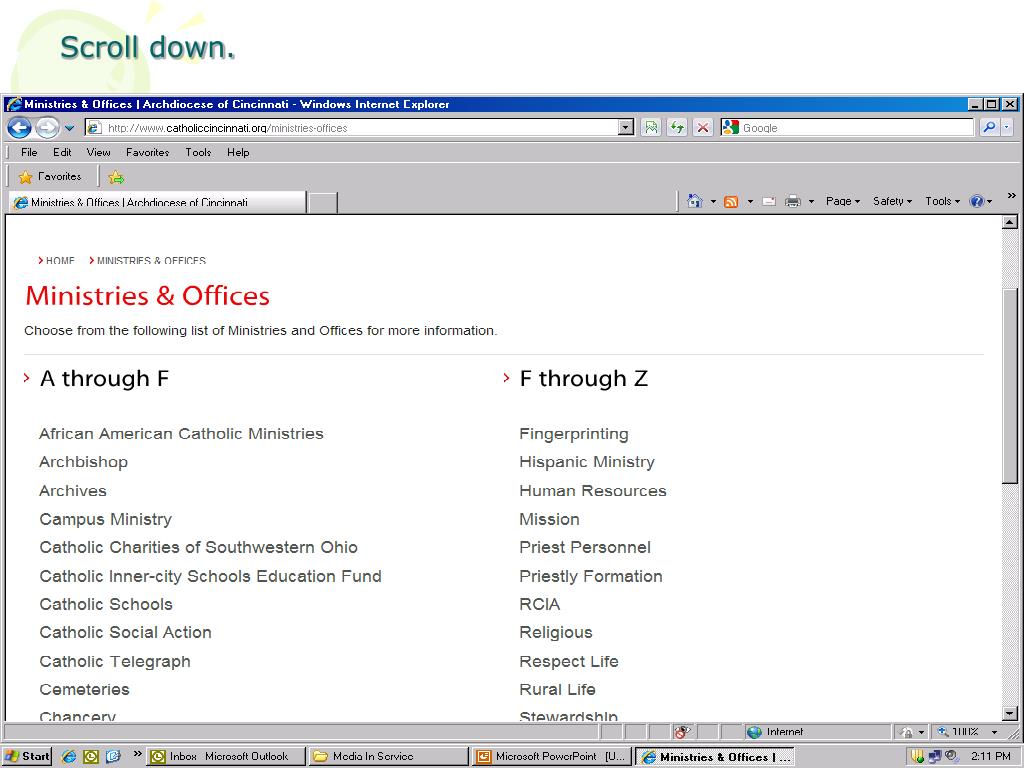Image resolution: width=1024 pixels, height=768 pixels.
Task: Open the Cemeteries link
Action: point(84,690)
